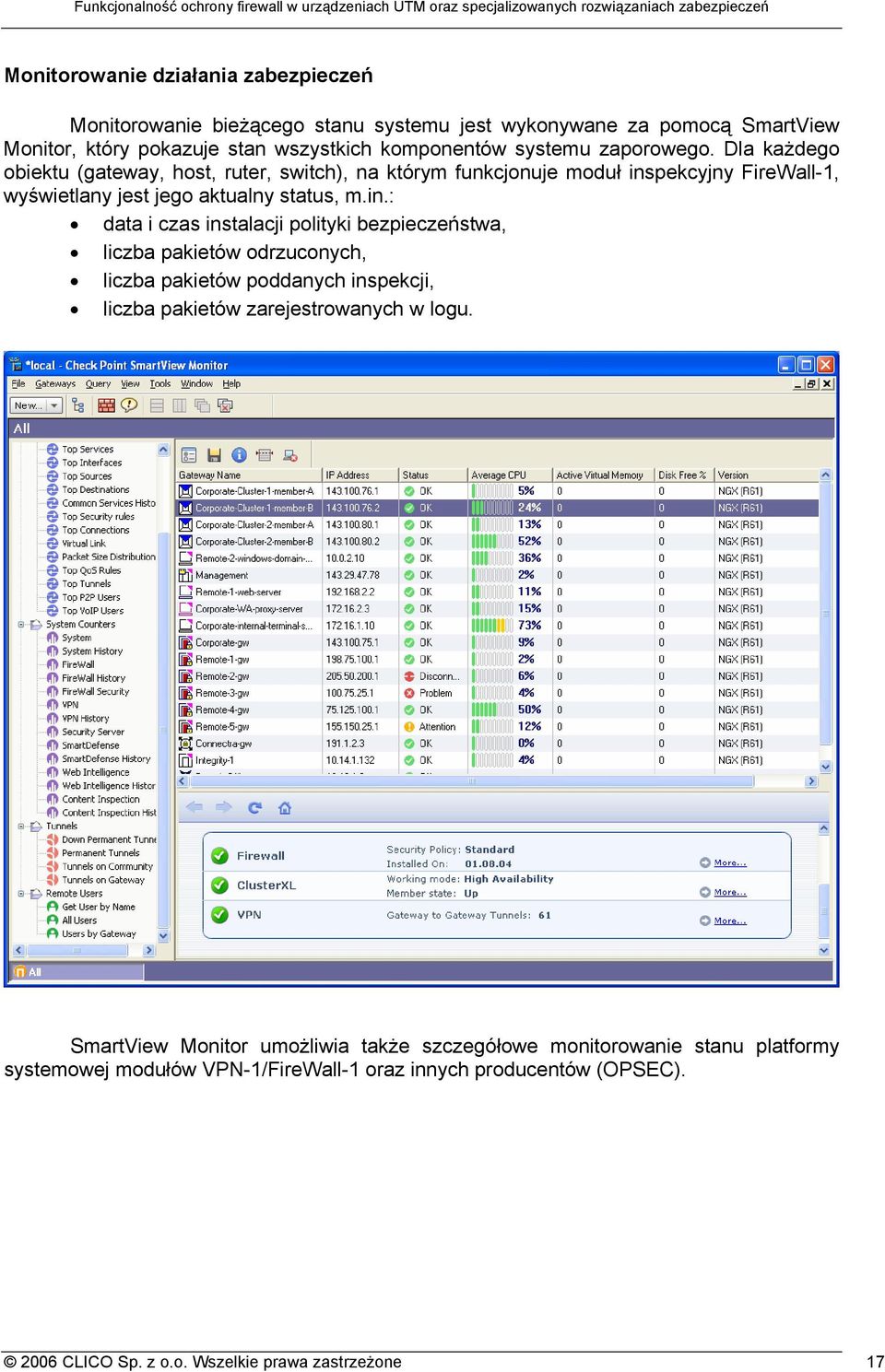
Task: Click the Problem status icon of Remote-3-gw
Action: (x=409, y=693)
